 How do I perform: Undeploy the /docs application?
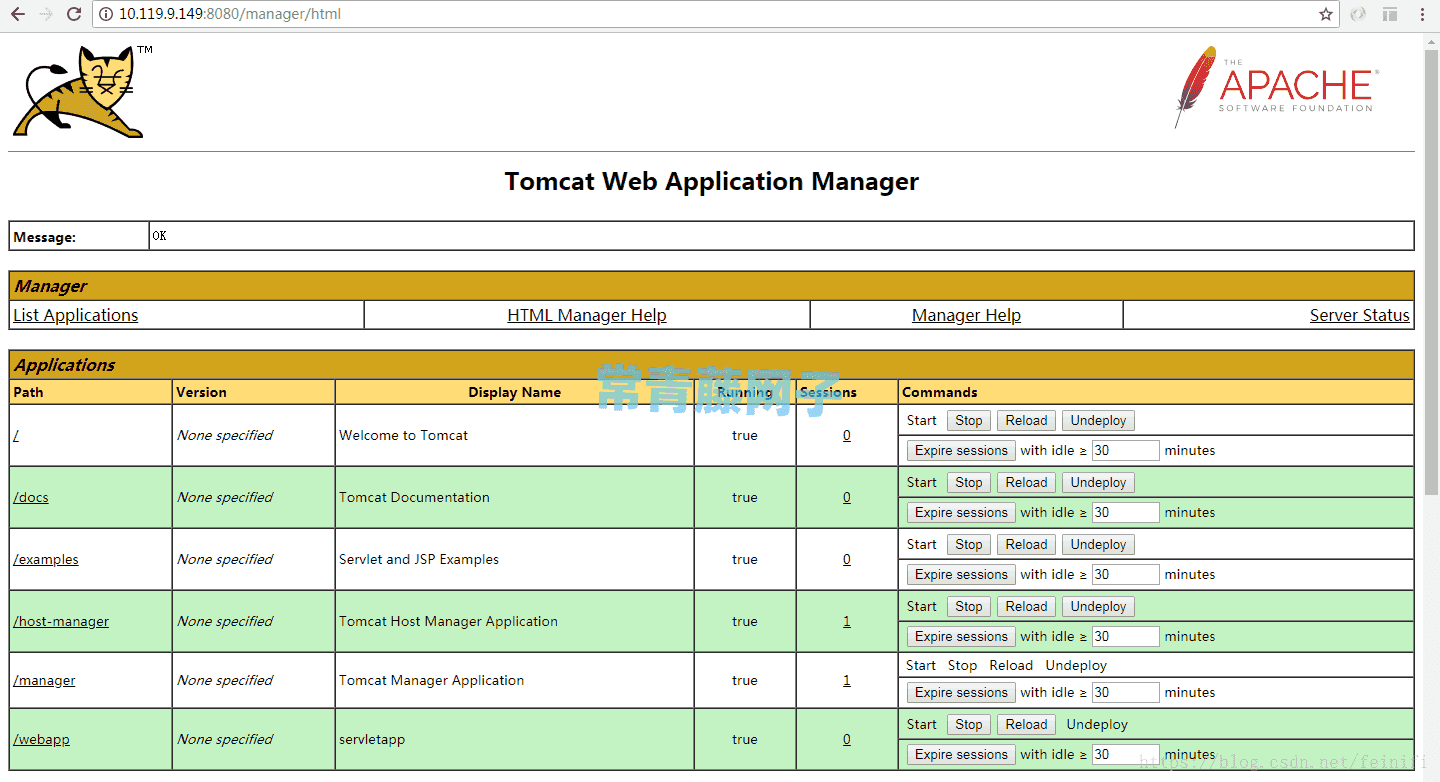(1098, 483)
